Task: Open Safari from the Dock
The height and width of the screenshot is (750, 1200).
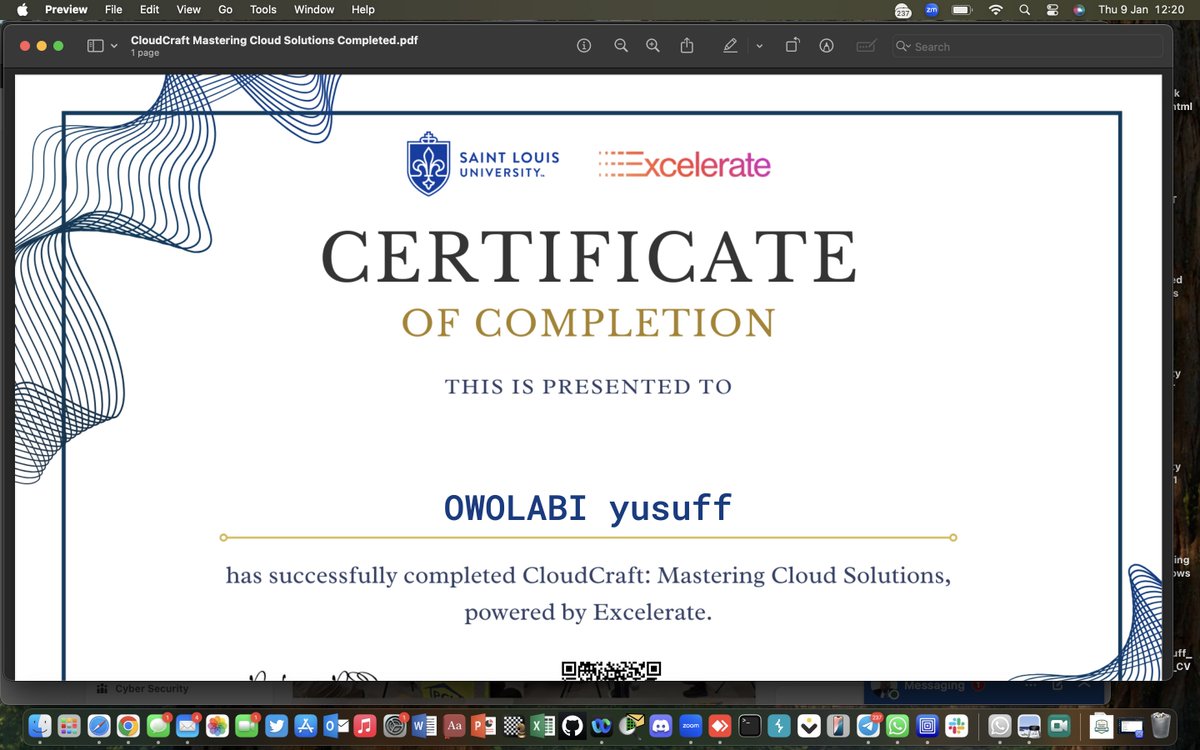Action: click(x=99, y=726)
